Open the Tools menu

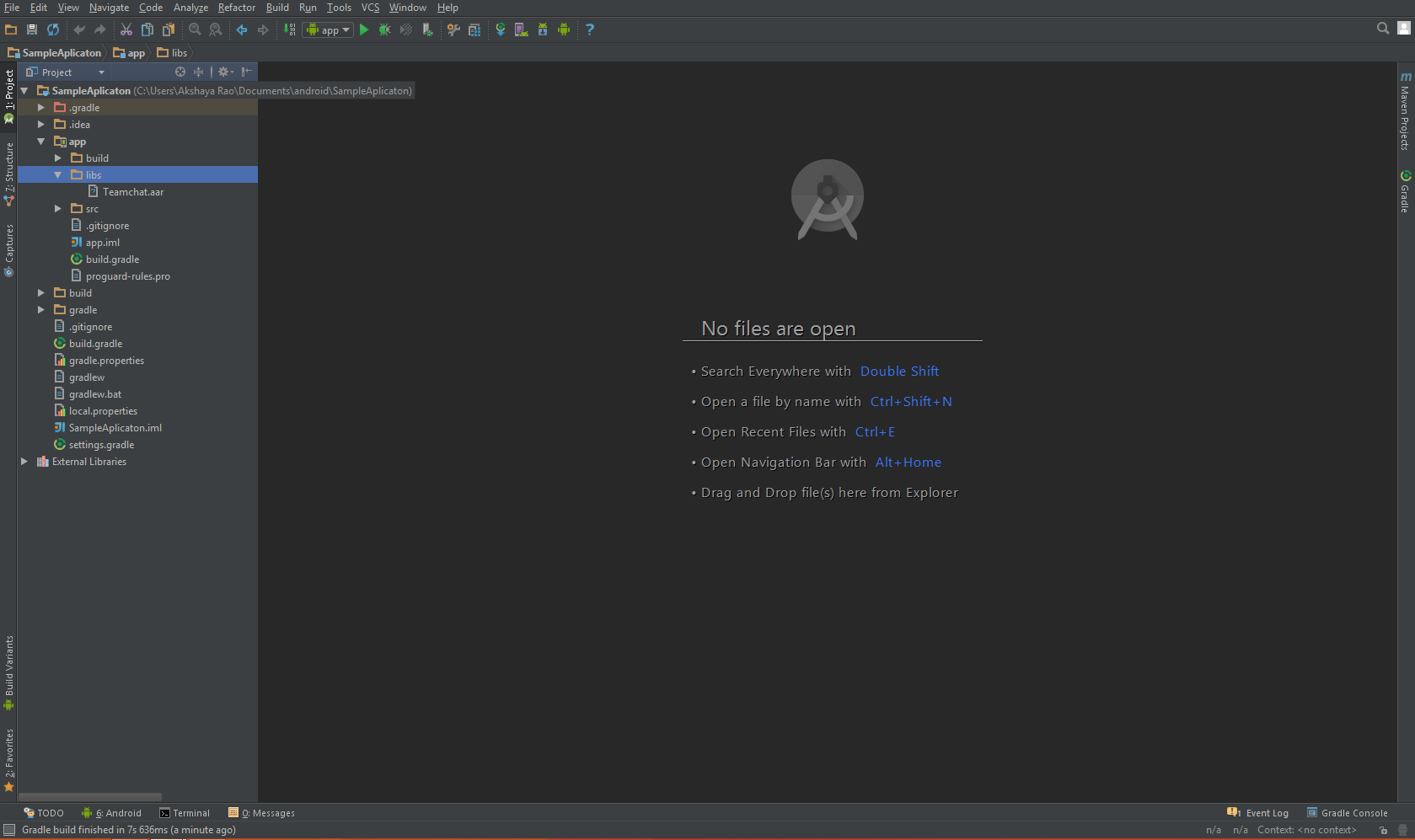click(340, 8)
